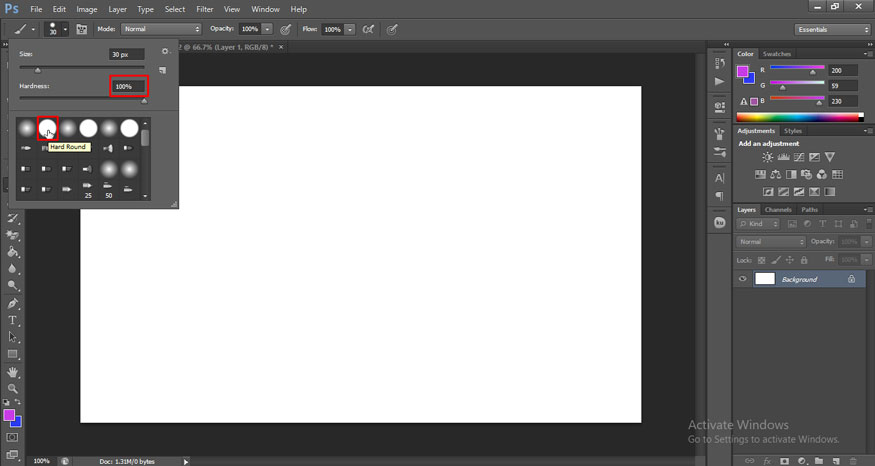Open the brush Mode dropdown set to Normal
The image size is (875, 466).
pyautogui.click(x=160, y=29)
